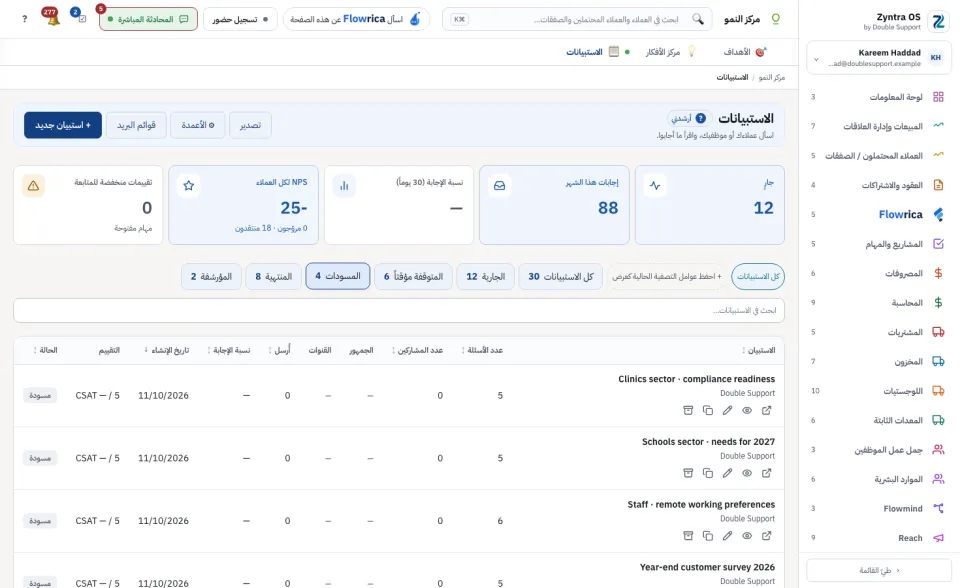Preview Staff remote working survey with eye icon
Image resolution: width=960 pixels, height=588 pixels.
(747, 536)
